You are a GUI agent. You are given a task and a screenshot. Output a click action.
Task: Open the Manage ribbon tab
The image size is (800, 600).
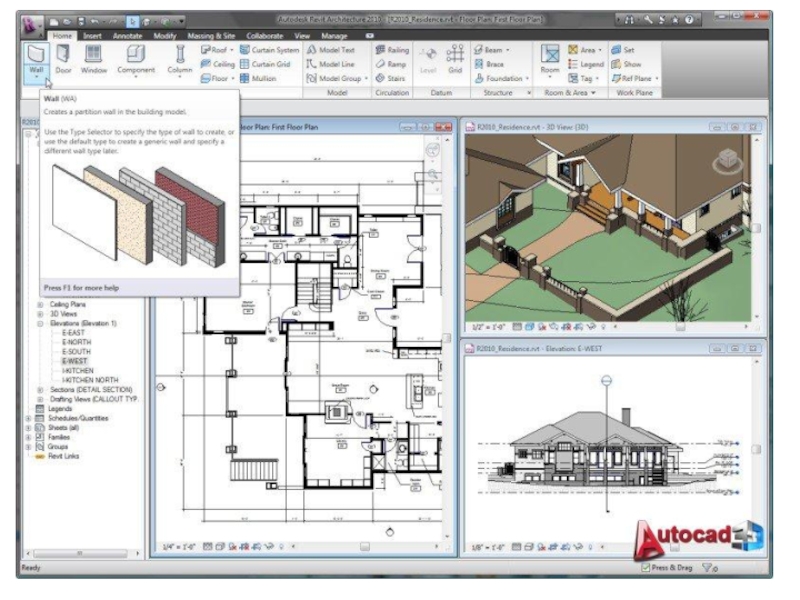[x=334, y=36]
